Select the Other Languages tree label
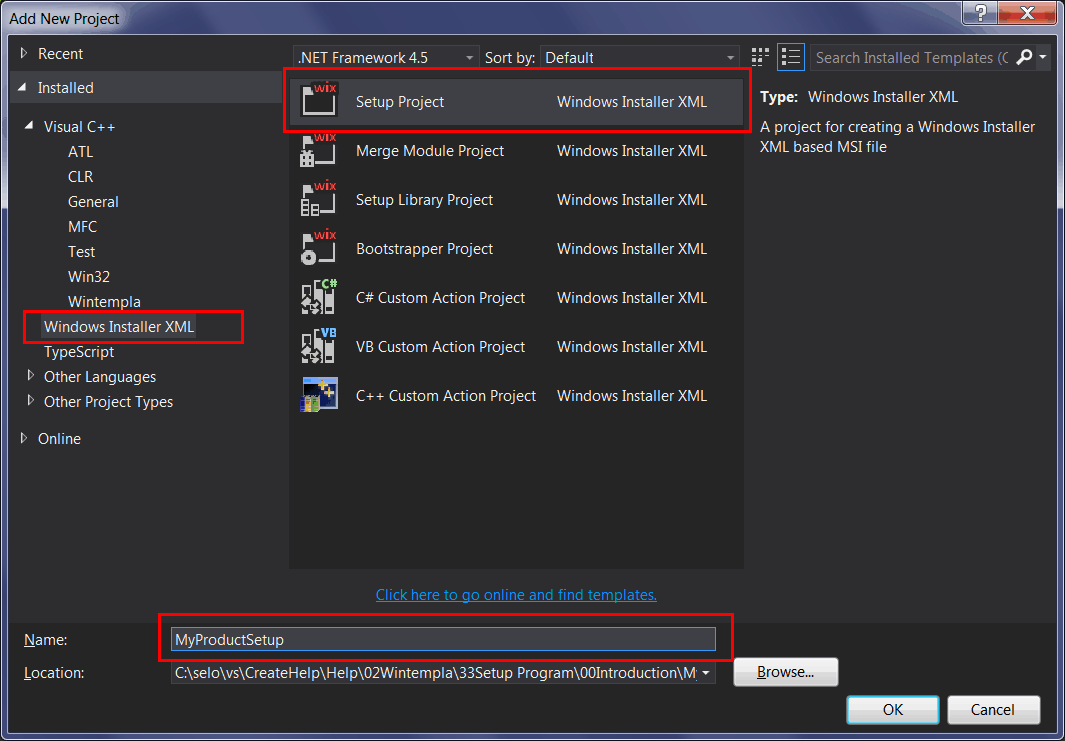 pyautogui.click(x=100, y=377)
